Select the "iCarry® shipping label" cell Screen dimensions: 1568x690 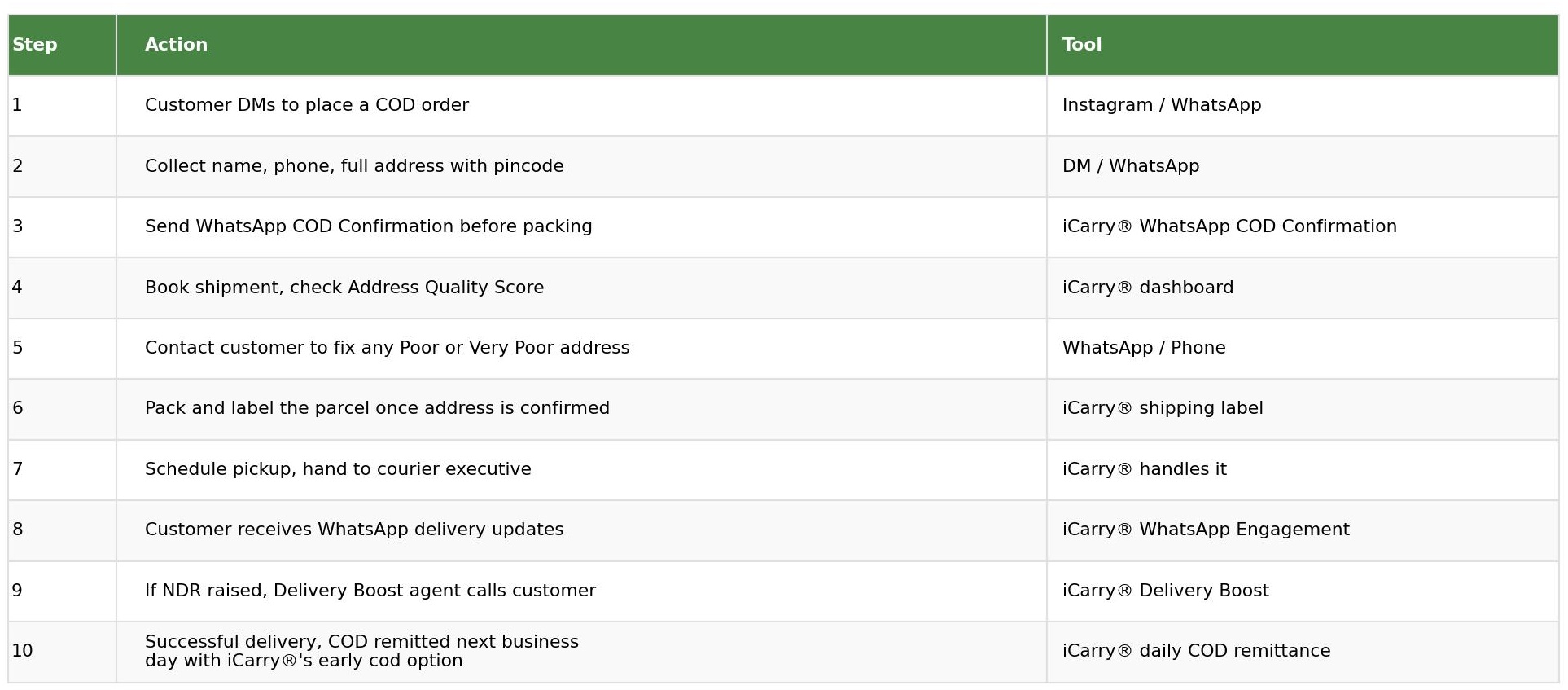(x=1303, y=409)
